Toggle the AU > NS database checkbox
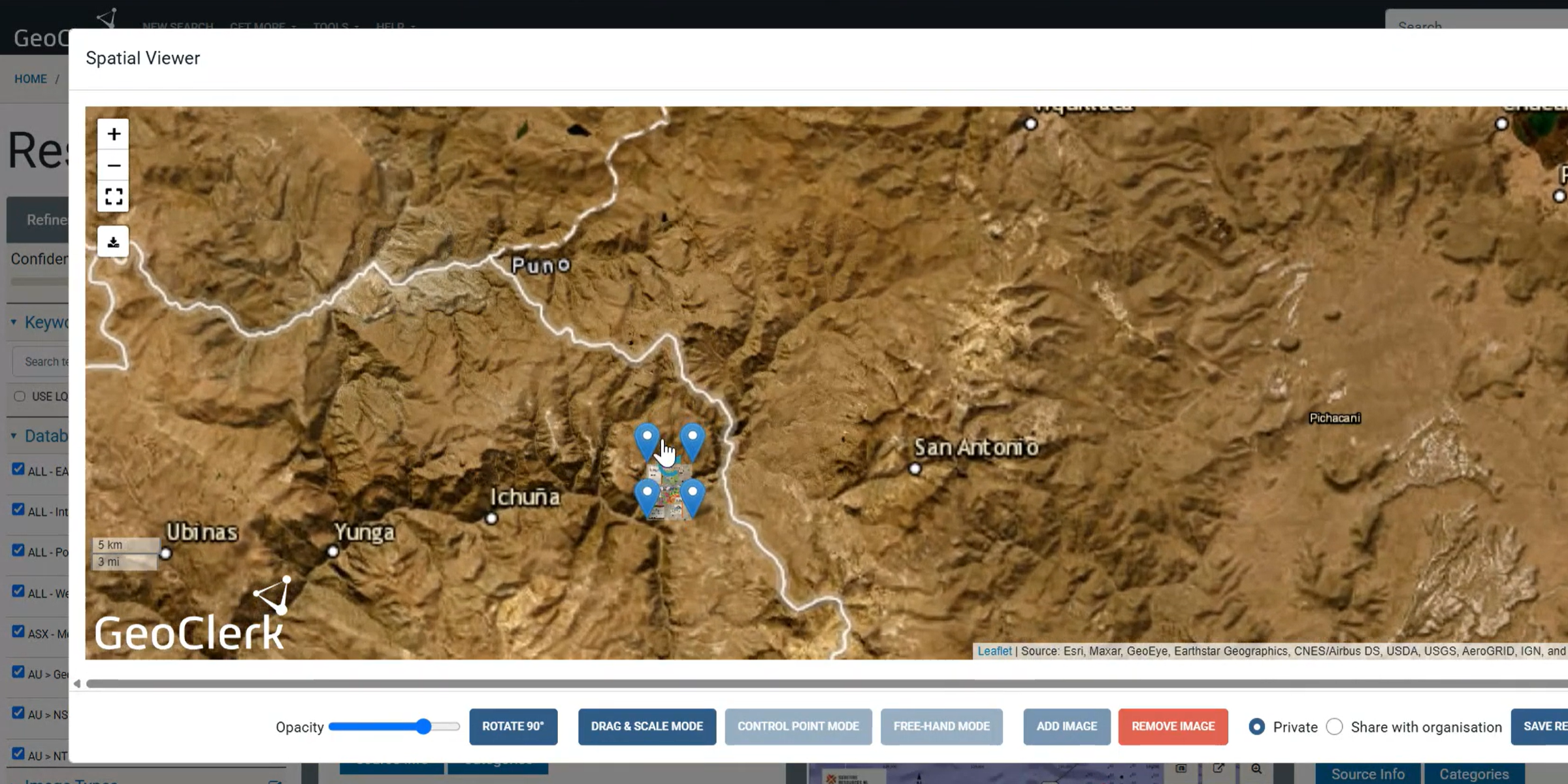The width and height of the screenshot is (1568, 784). pyautogui.click(x=18, y=713)
